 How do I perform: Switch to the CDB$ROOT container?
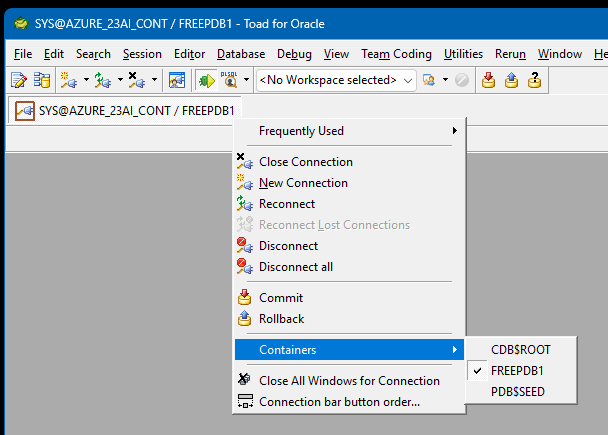pos(521,350)
